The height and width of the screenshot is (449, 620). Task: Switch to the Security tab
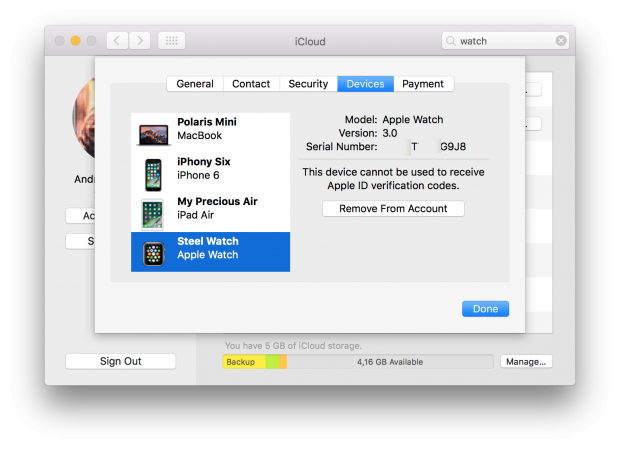pos(308,84)
